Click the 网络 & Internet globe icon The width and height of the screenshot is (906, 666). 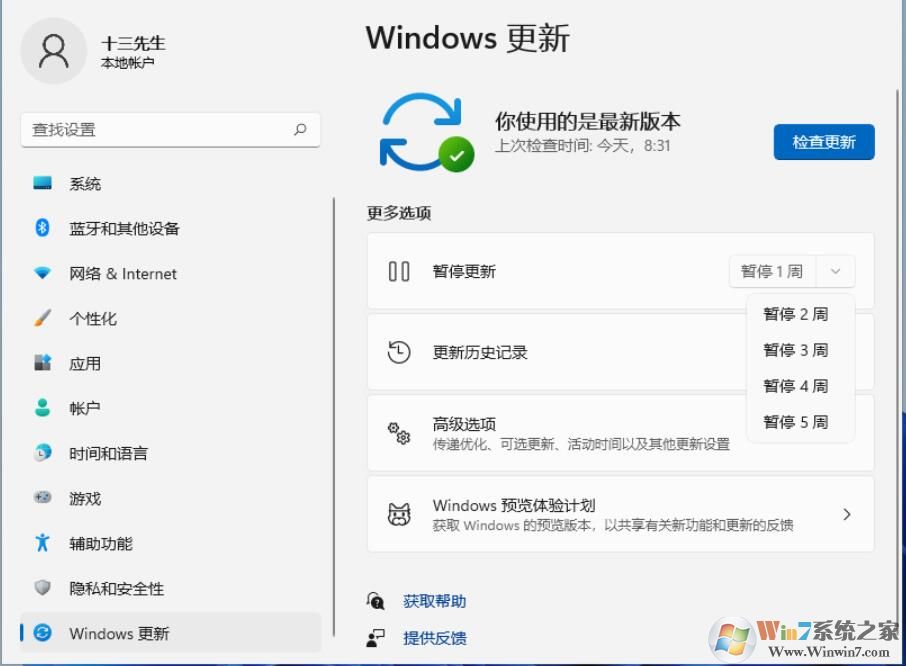40,273
